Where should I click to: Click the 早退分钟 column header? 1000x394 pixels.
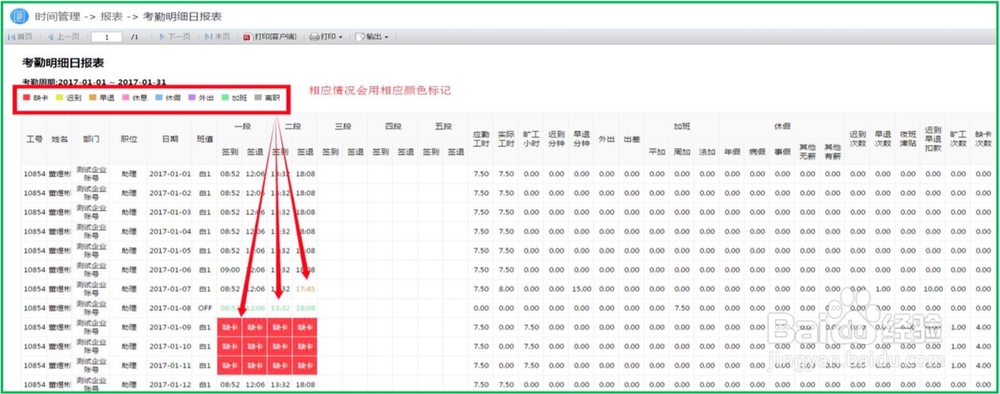[581, 138]
